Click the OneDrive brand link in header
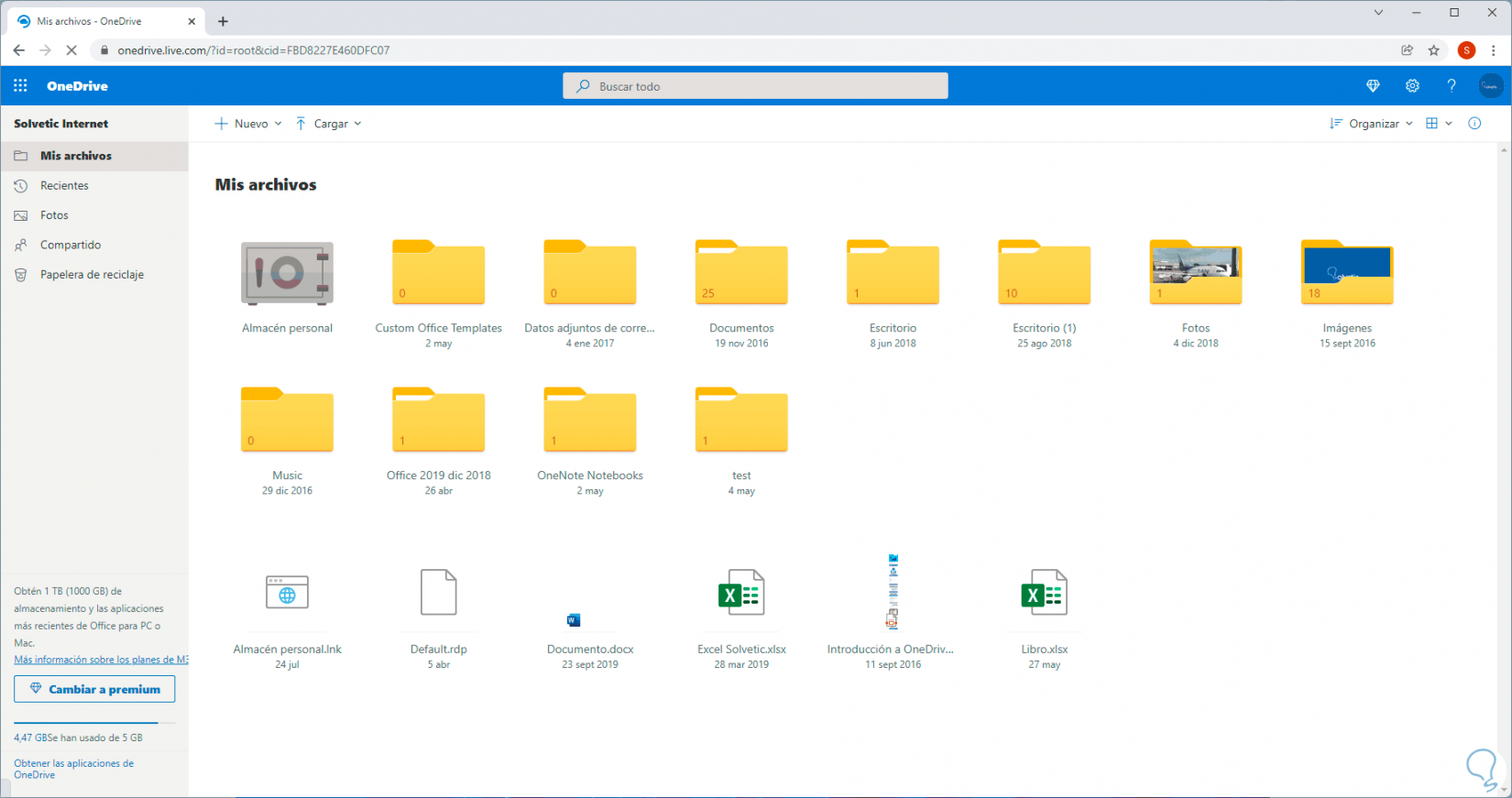 click(77, 86)
